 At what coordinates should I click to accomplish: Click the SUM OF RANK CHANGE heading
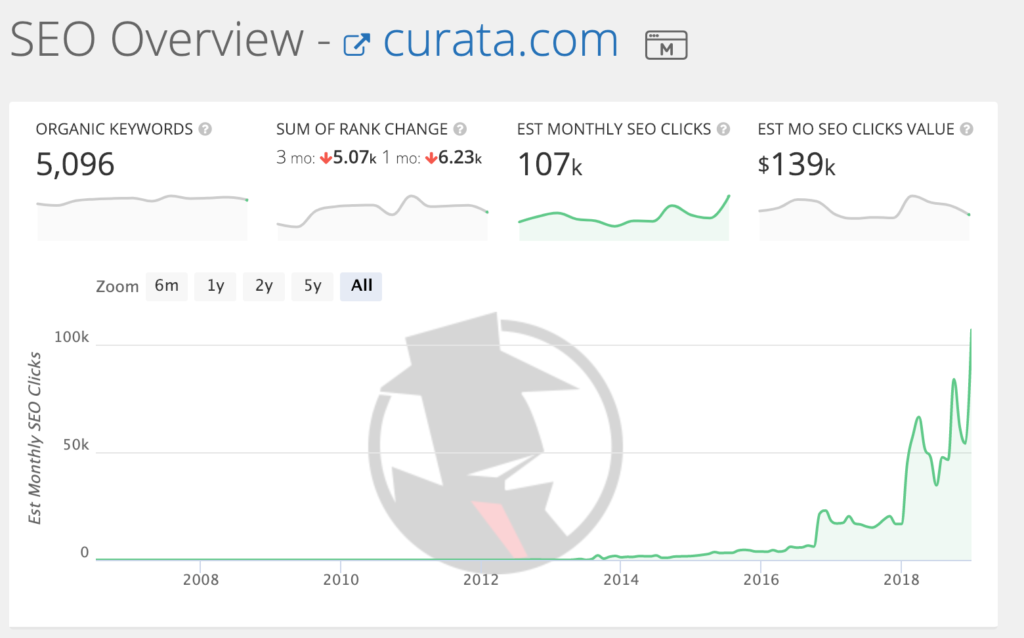click(362, 129)
